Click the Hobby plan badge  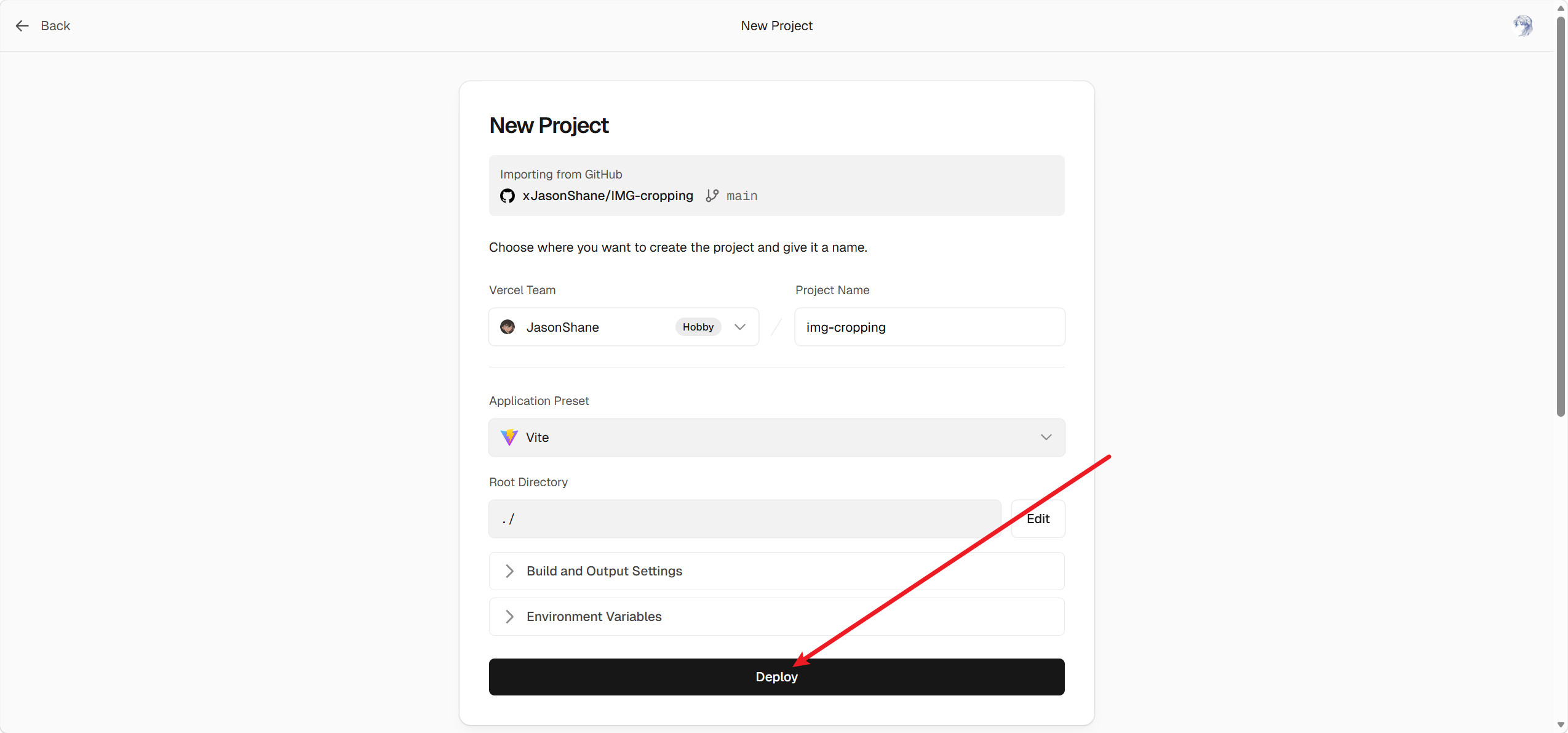coord(698,327)
